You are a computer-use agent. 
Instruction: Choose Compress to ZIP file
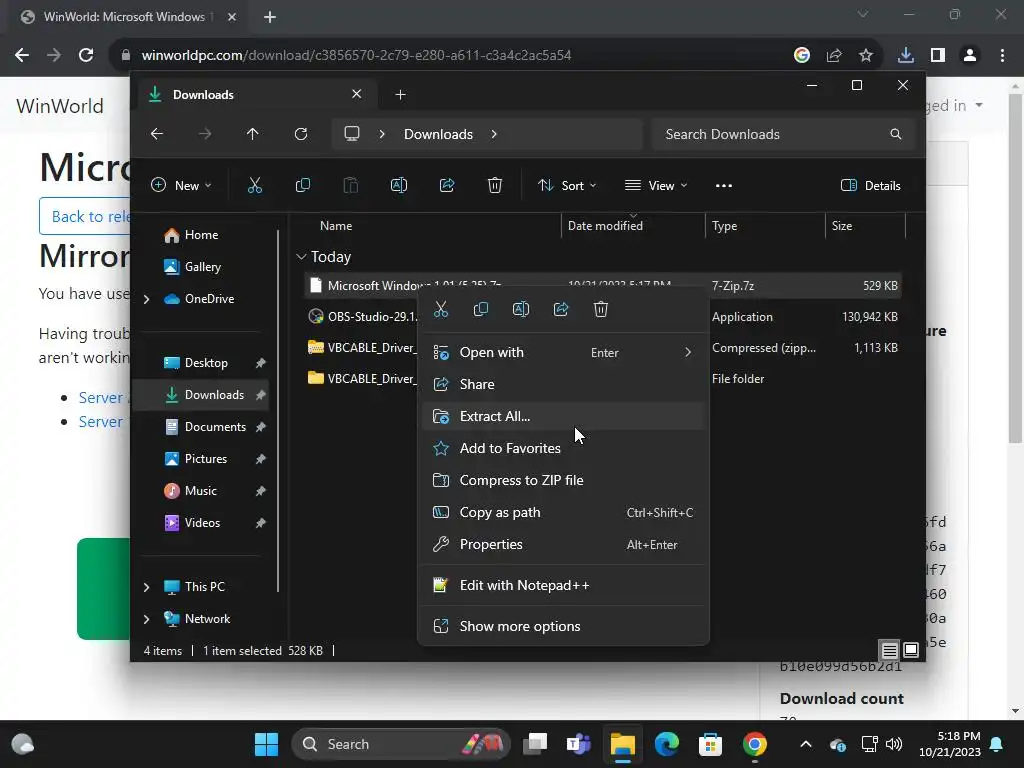(563, 480)
